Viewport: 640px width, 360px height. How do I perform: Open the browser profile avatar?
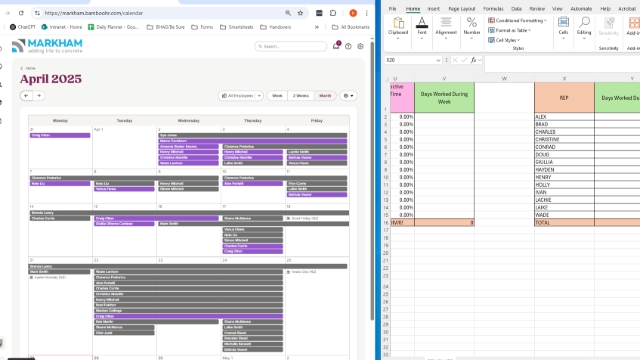(x=353, y=13)
